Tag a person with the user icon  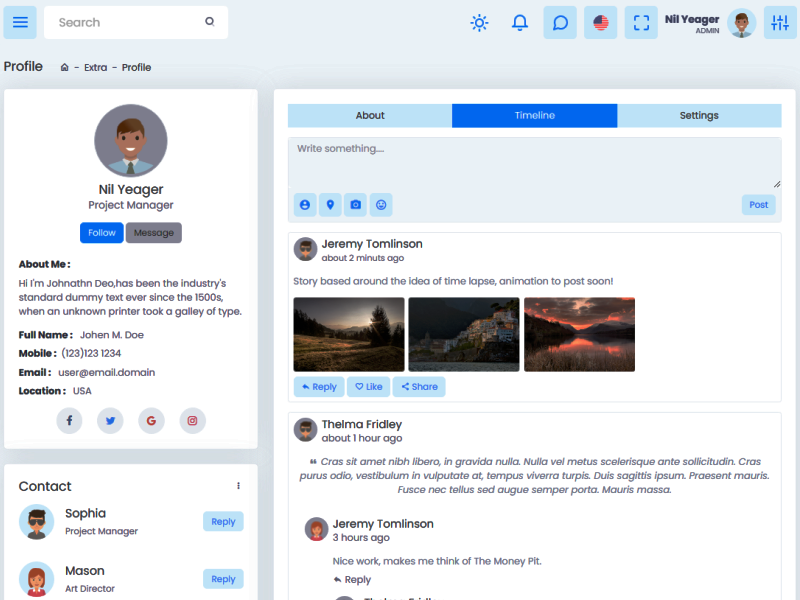pos(304,204)
